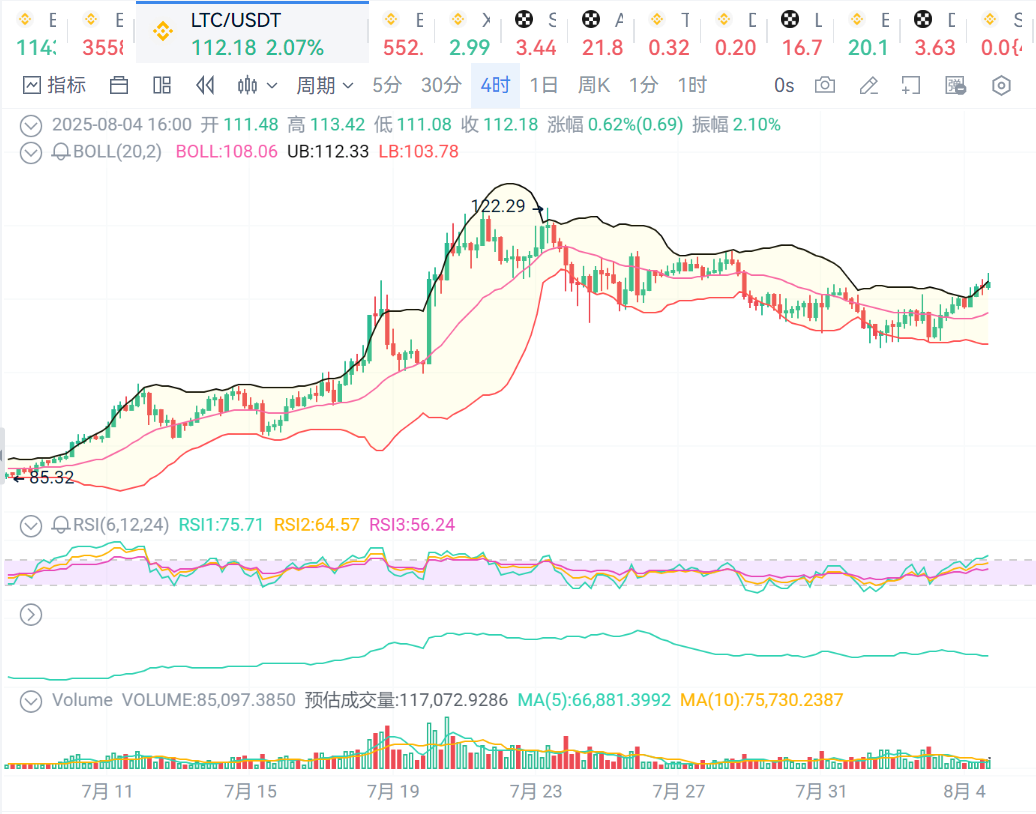Screen dimensions: 1036x814
Task: Select the 周K timeframe
Action: [593, 85]
